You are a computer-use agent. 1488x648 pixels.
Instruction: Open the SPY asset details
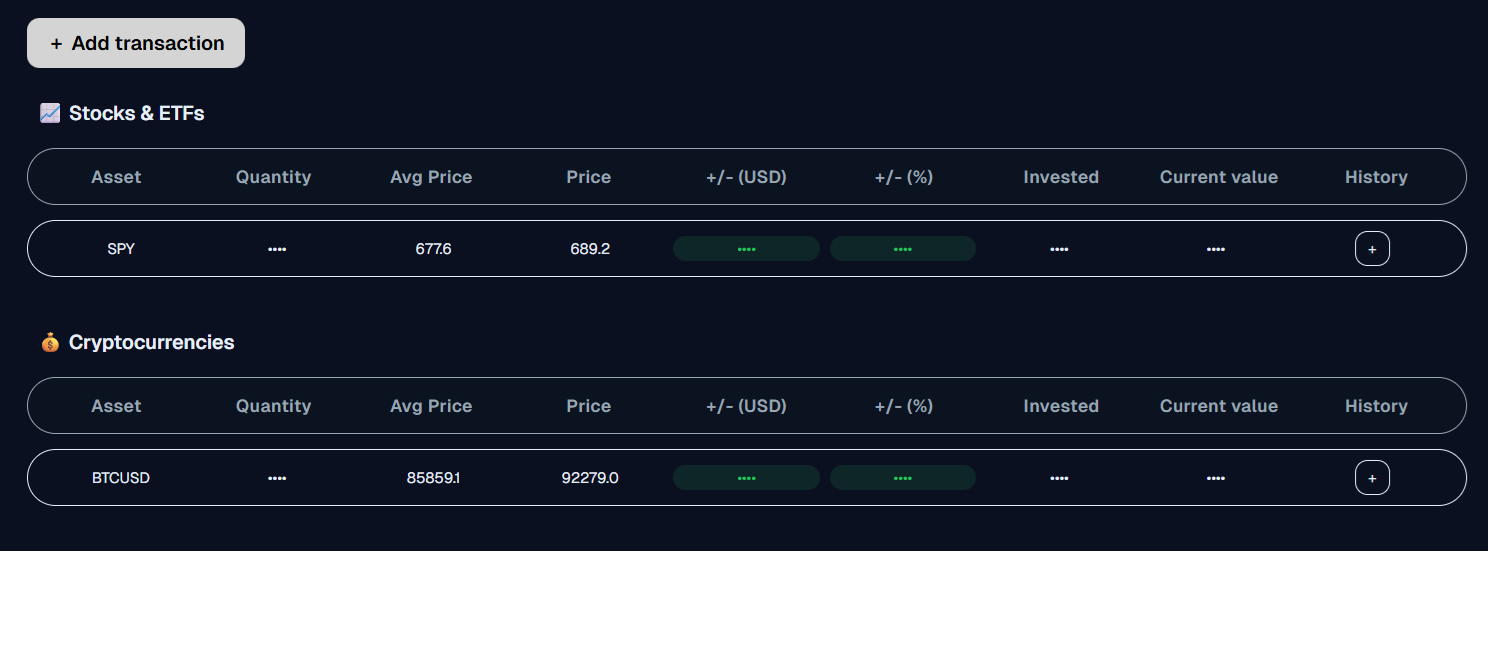pos(120,248)
